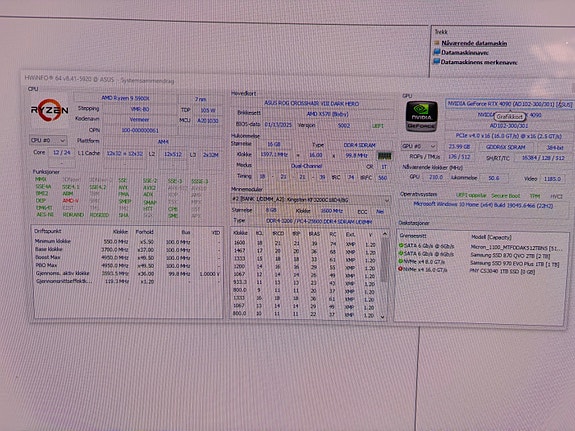Image resolution: width=575 pixels, height=431 pixels.
Task: Click the Samsung SSD 870 QVO 2TB entry
Action: coord(510,256)
